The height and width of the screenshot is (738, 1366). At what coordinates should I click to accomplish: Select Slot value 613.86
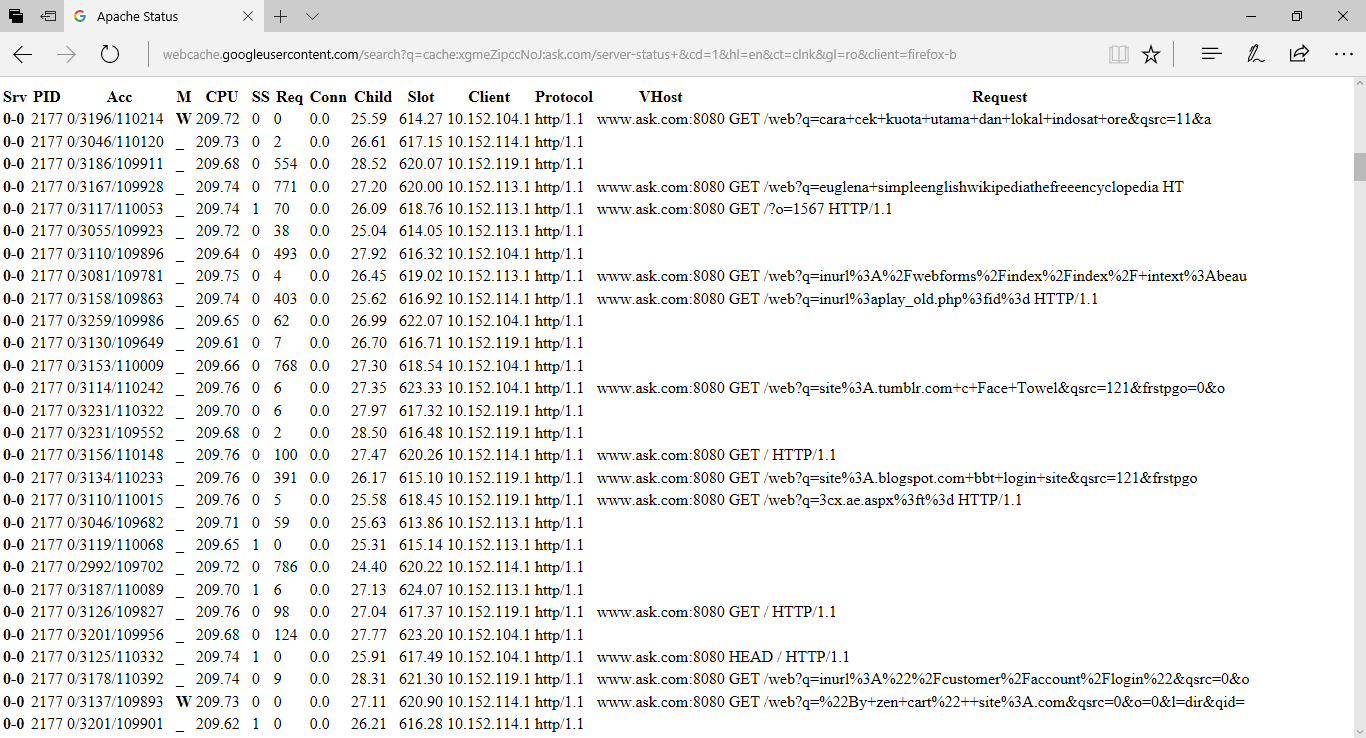click(x=420, y=523)
